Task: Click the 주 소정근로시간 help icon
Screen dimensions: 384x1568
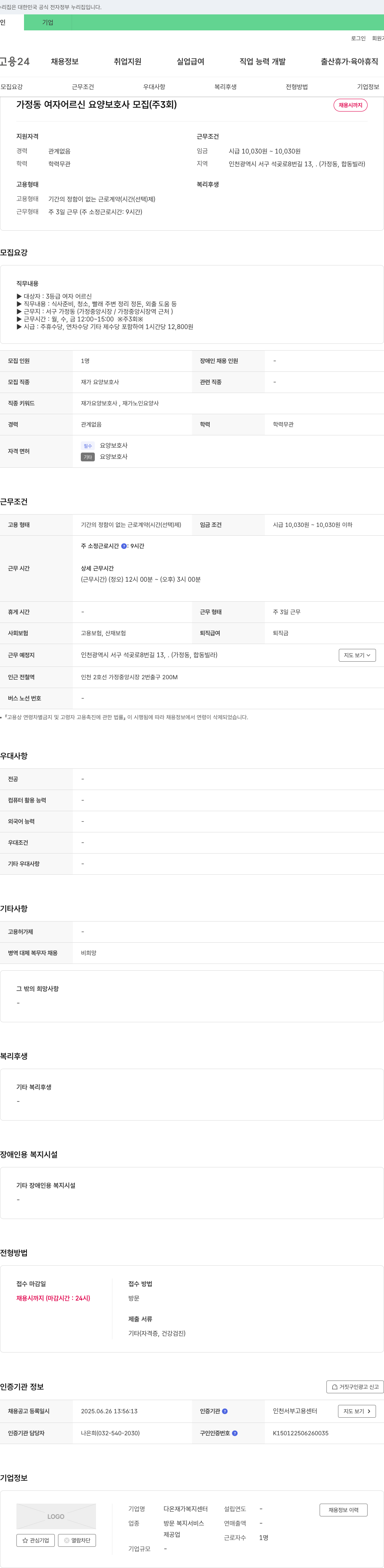Action: [124, 546]
